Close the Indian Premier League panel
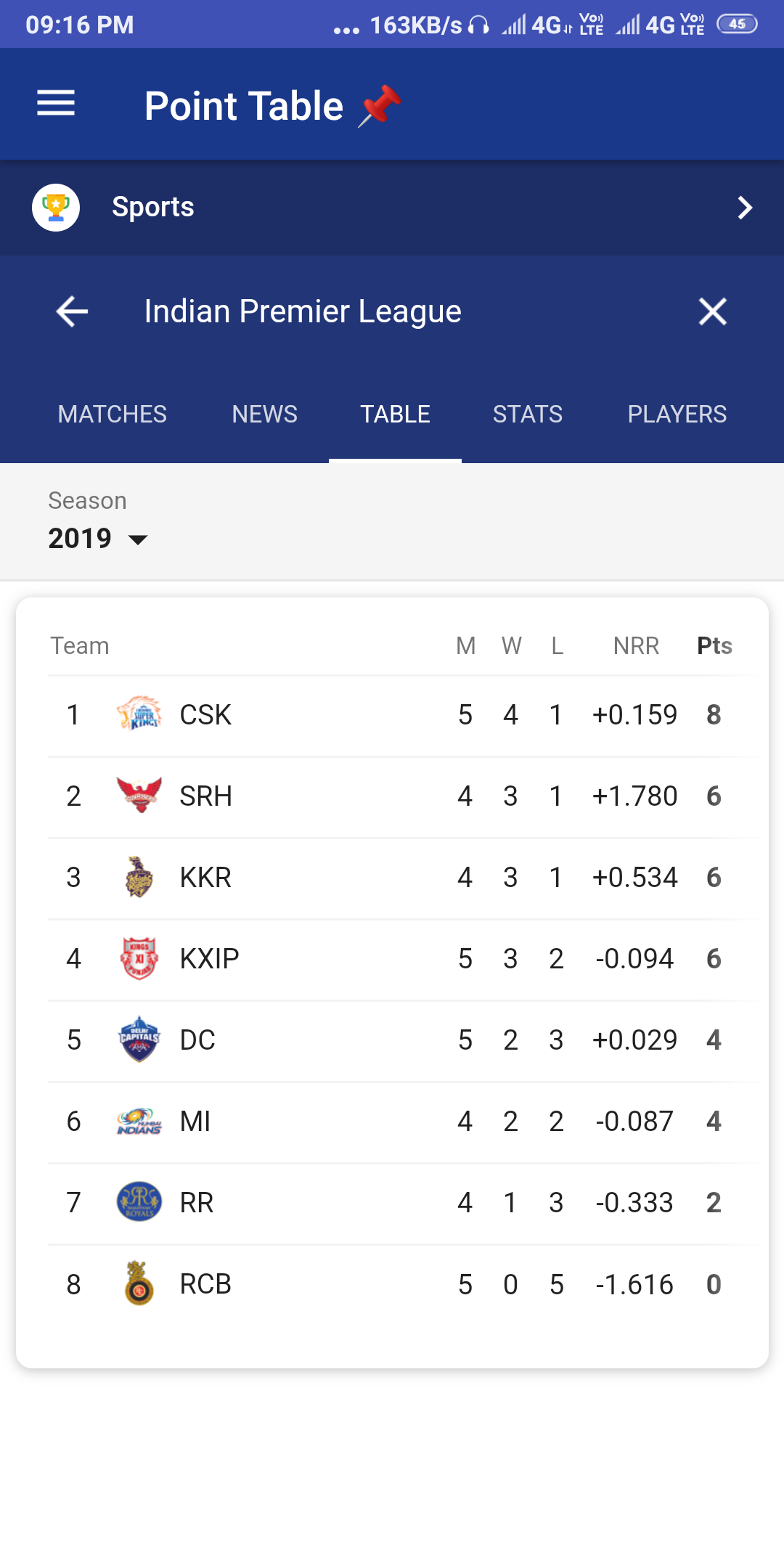Image resolution: width=784 pixels, height=1568 pixels. 712,311
